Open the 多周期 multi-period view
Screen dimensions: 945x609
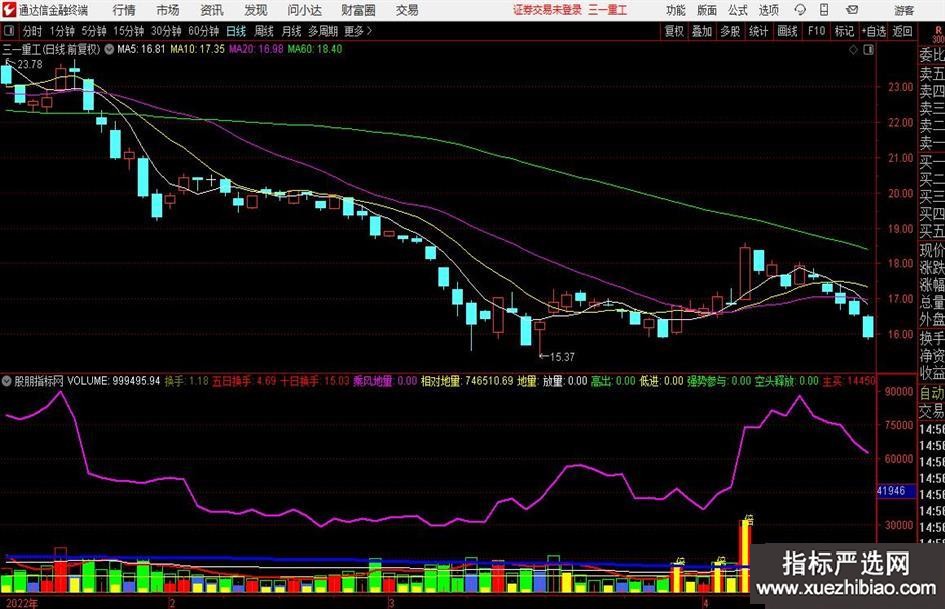tap(323, 31)
